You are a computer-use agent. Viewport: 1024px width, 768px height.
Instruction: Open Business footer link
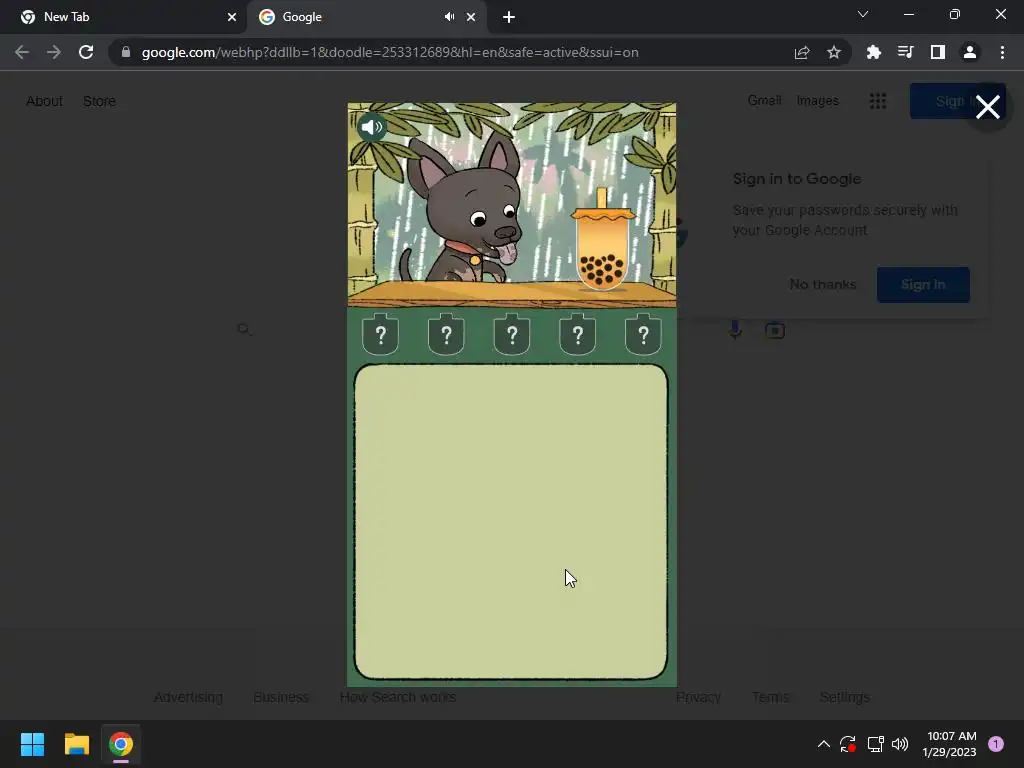coord(281,697)
